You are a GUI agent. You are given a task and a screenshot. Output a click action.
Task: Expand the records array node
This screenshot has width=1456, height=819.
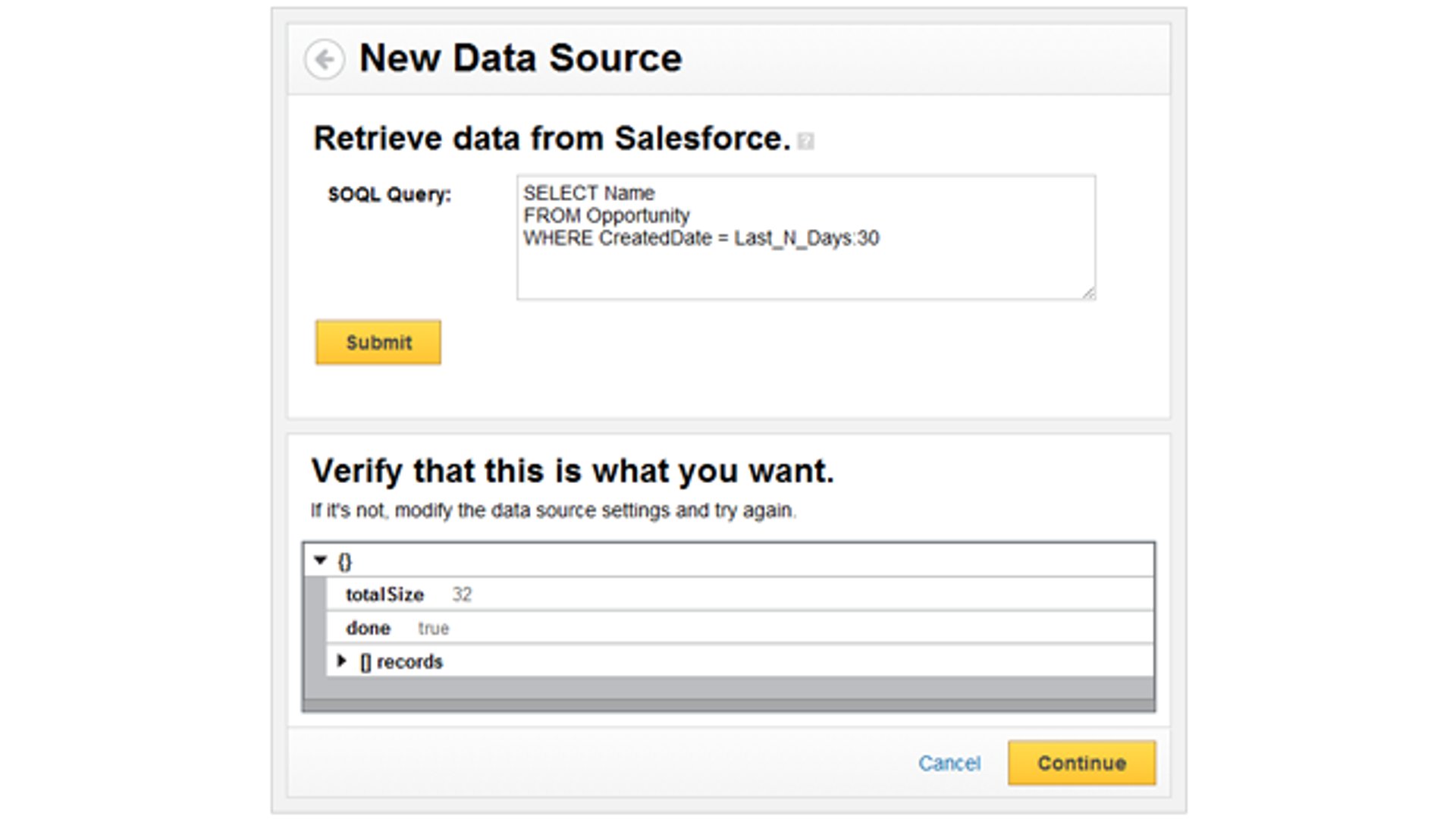(342, 661)
